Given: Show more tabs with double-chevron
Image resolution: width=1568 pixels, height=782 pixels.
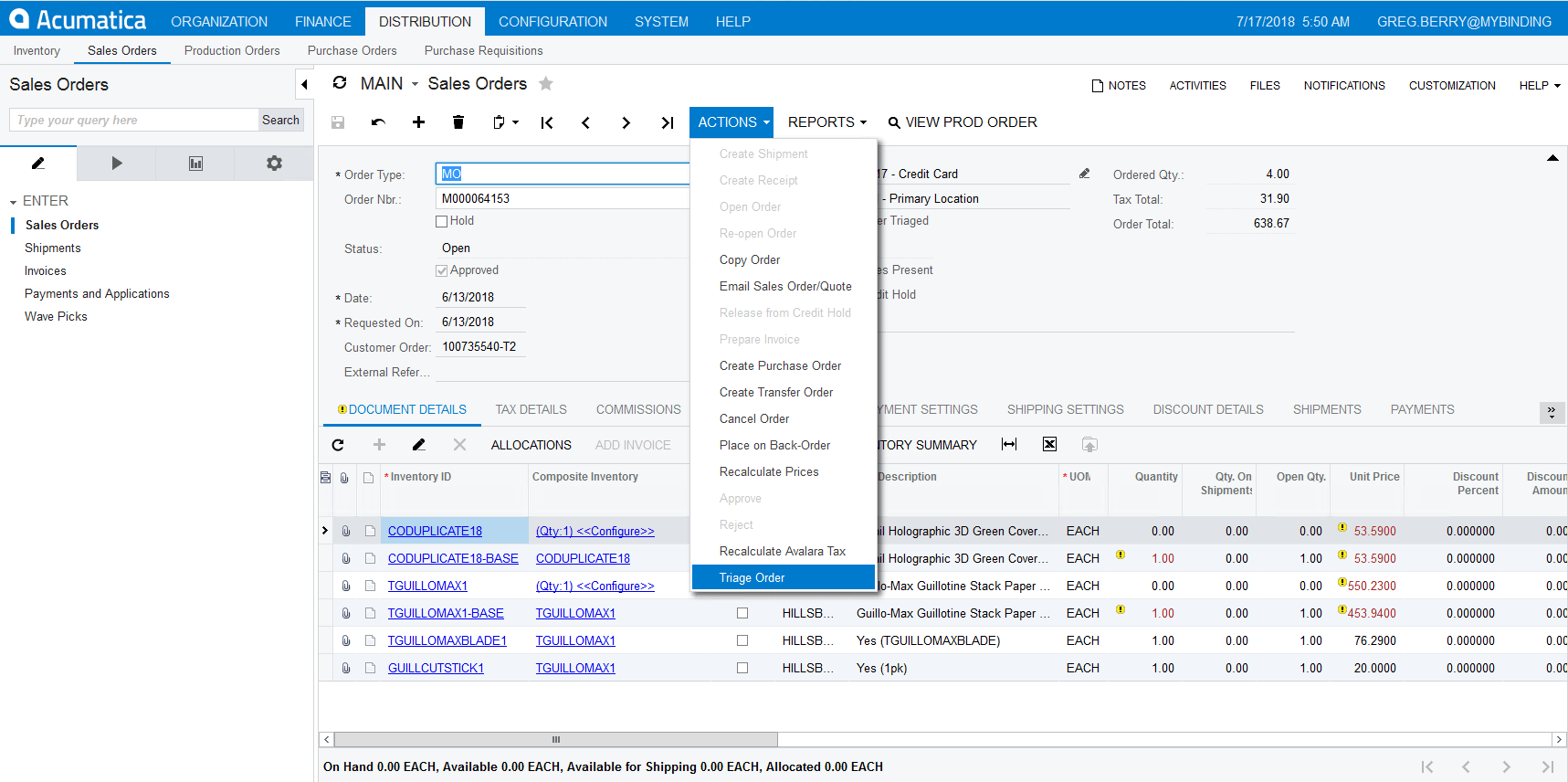Looking at the screenshot, I should (1552, 412).
